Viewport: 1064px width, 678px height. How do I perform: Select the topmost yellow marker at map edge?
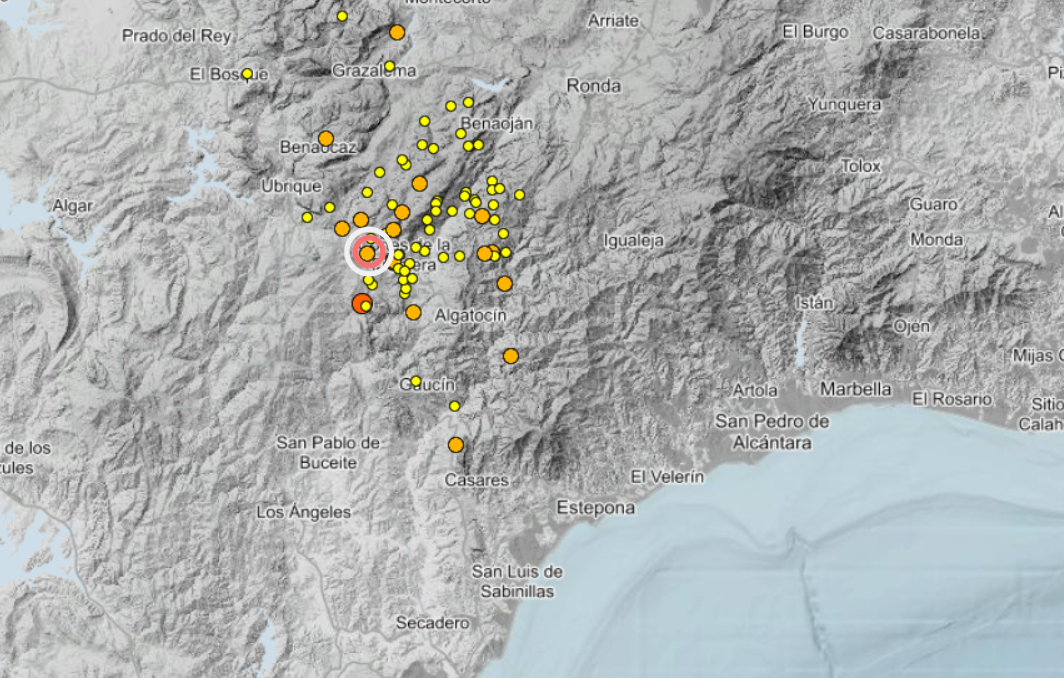click(342, 16)
